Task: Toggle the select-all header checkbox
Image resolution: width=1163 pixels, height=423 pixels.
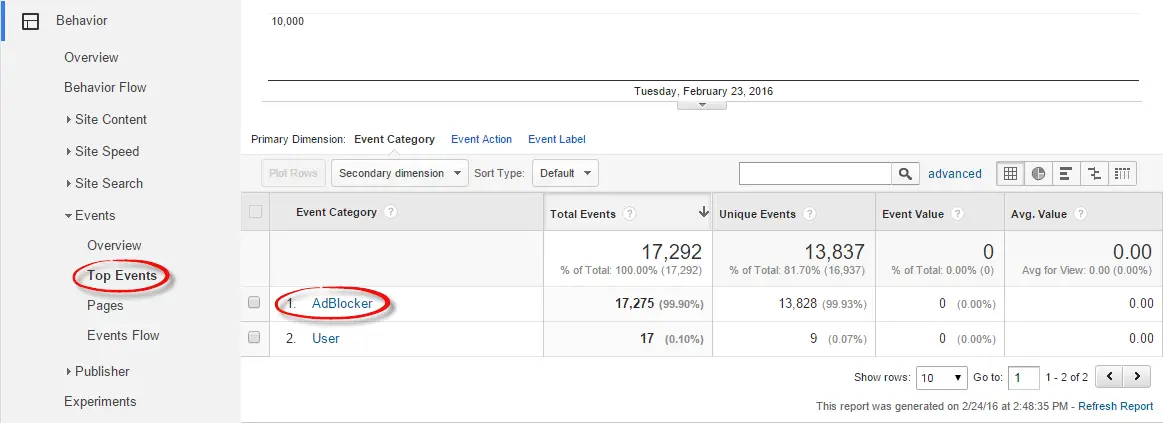Action: tap(255, 212)
